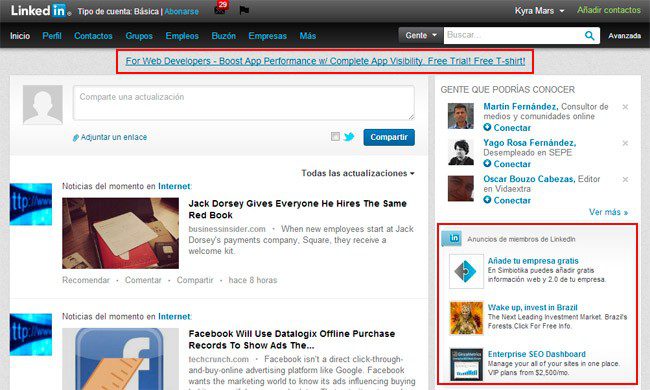Open the Buzón menu
The width and height of the screenshot is (650, 390).
pyautogui.click(x=223, y=36)
